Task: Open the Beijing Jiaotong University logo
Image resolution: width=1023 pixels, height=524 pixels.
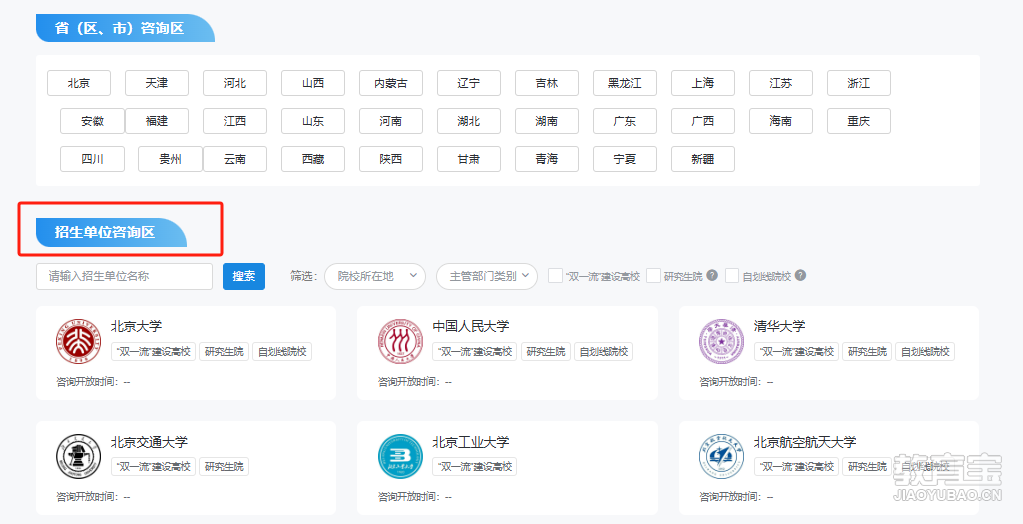Action: click(78, 456)
